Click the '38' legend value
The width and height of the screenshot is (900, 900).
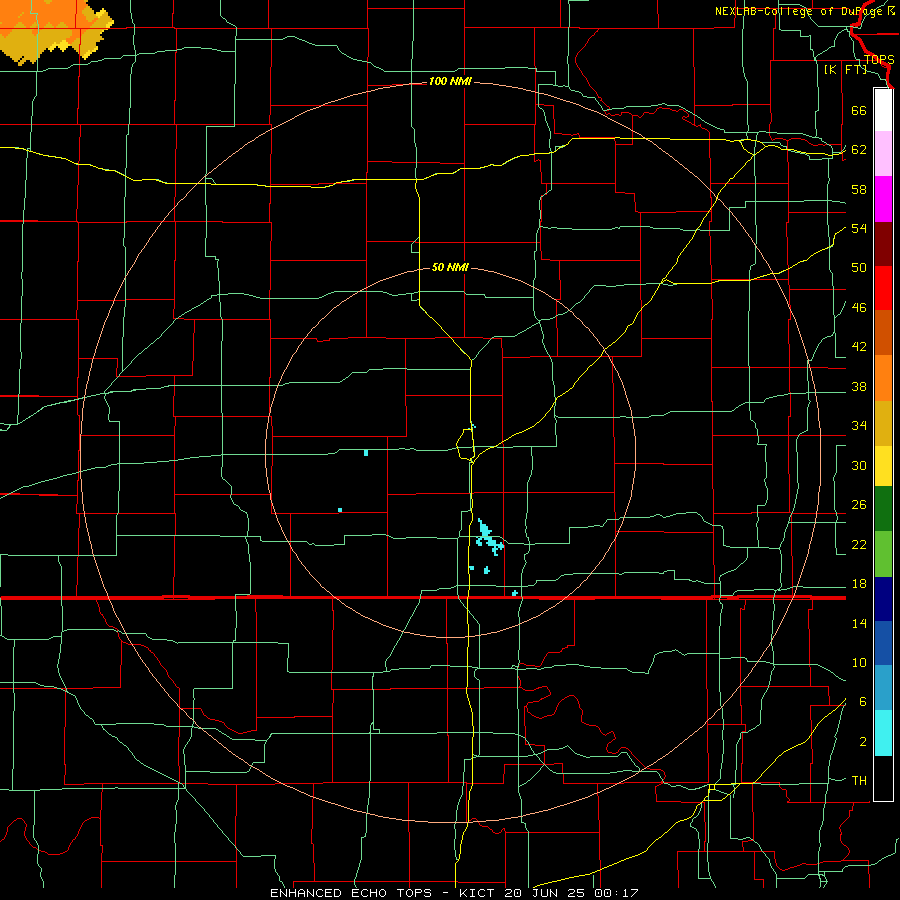(859, 386)
